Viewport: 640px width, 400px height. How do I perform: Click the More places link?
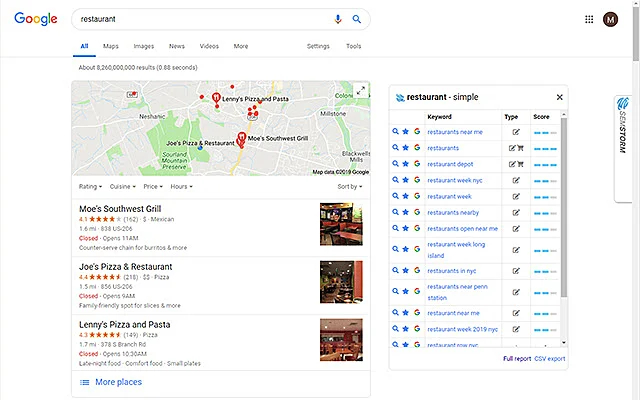[x=118, y=382]
